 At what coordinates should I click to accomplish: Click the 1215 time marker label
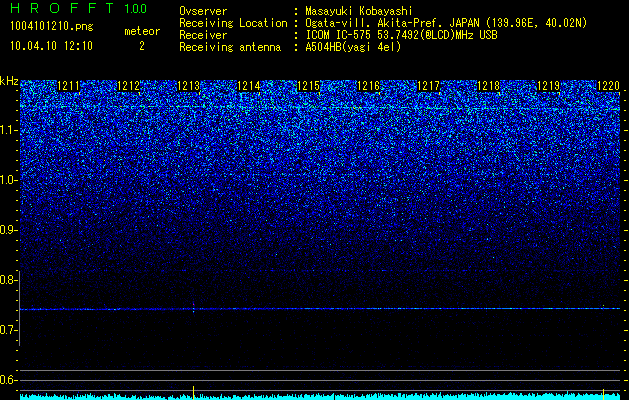tap(308, 86)
